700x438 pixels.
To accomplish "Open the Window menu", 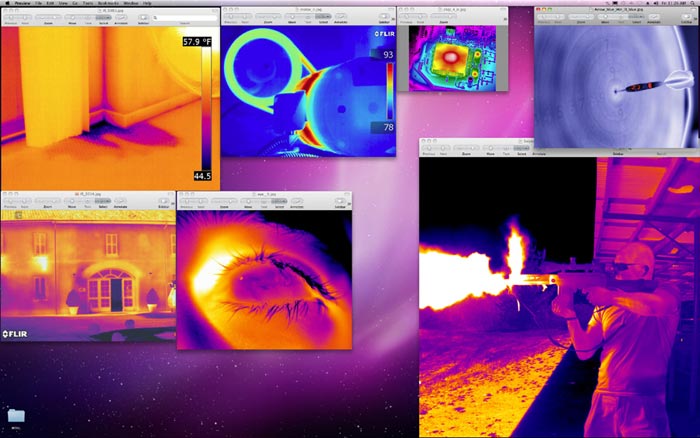I will 131,3.
